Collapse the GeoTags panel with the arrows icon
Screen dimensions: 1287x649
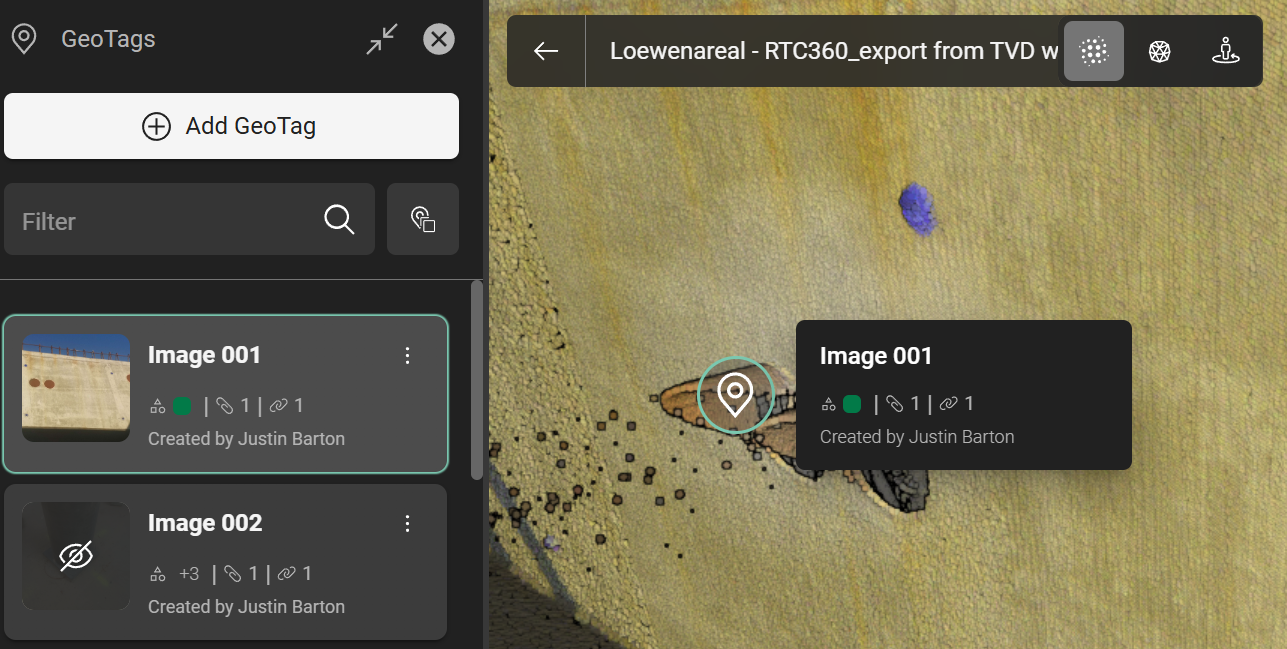[x=382, y=40]
